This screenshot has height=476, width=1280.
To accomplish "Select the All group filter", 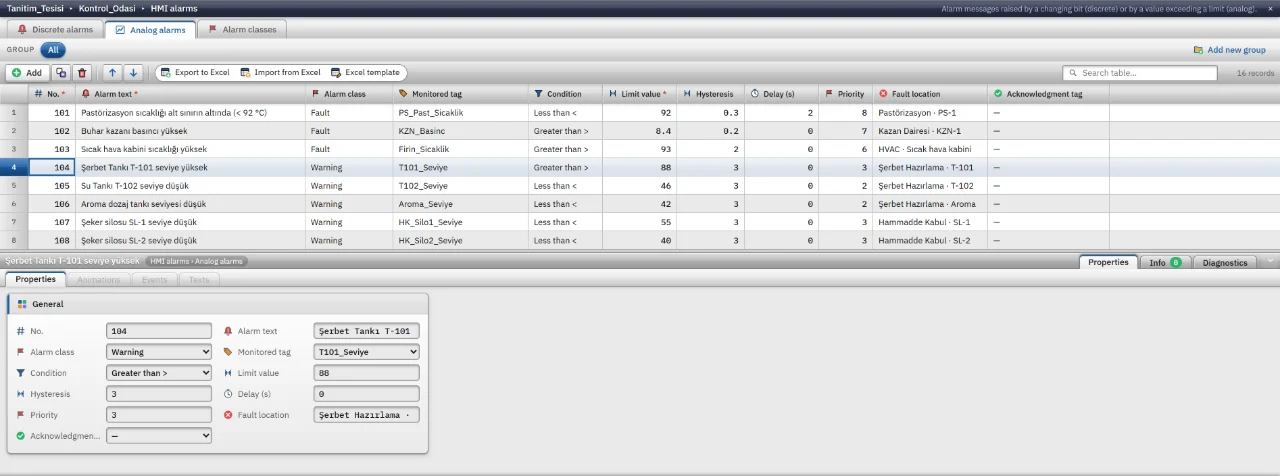I will [53, 49].
